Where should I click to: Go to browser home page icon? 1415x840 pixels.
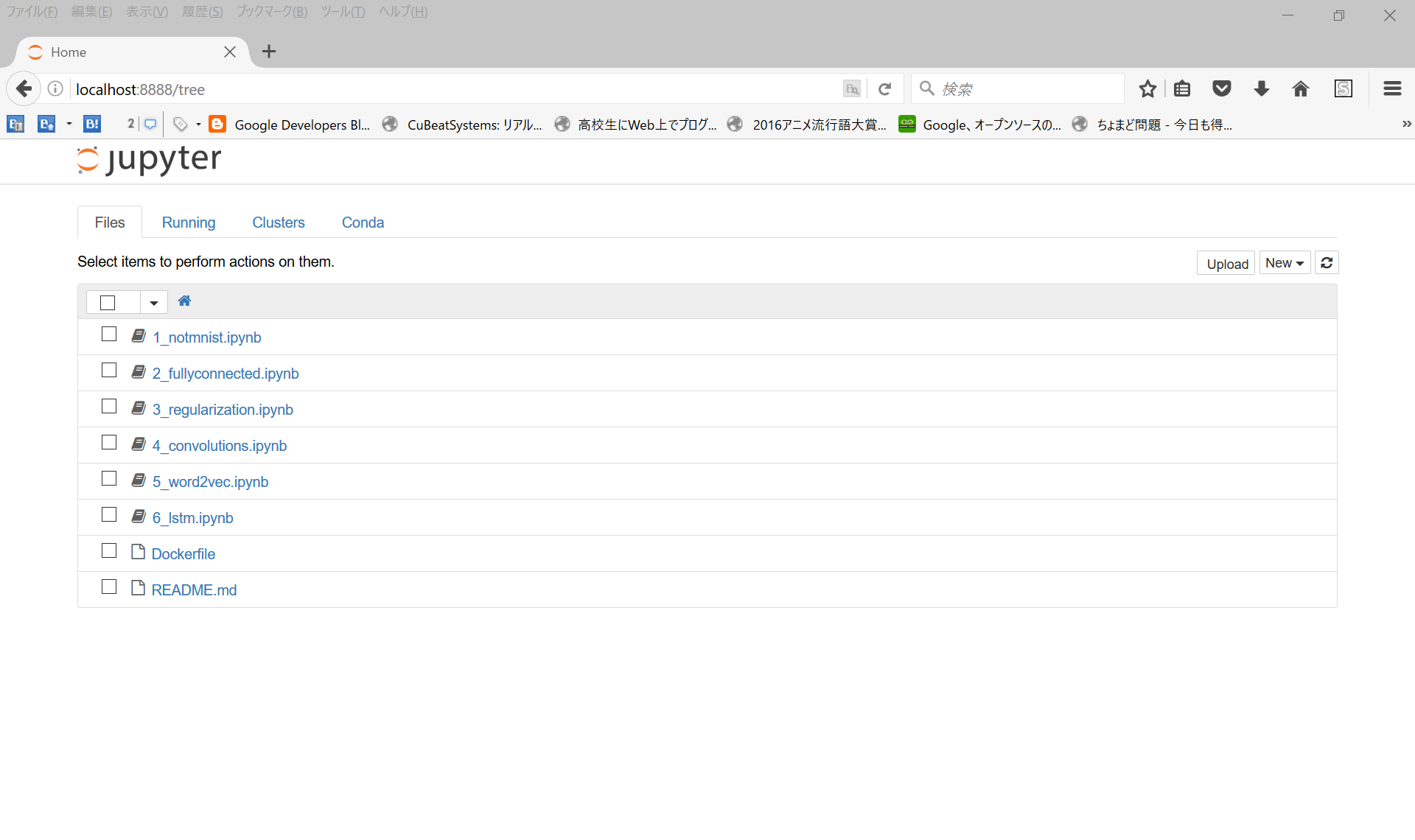click(x=1301, y=89)
